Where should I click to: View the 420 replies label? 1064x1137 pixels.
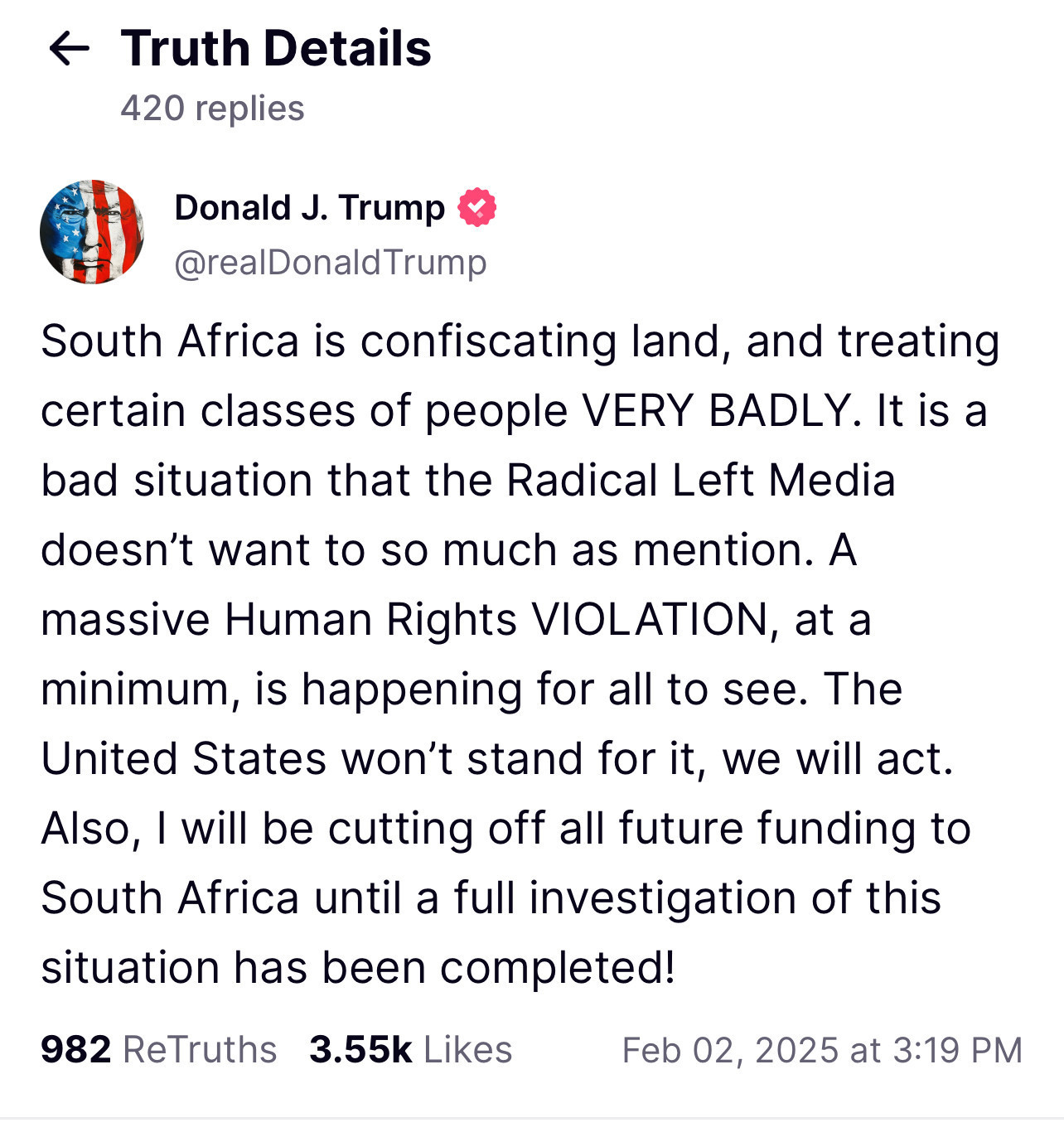coord(212,109)
